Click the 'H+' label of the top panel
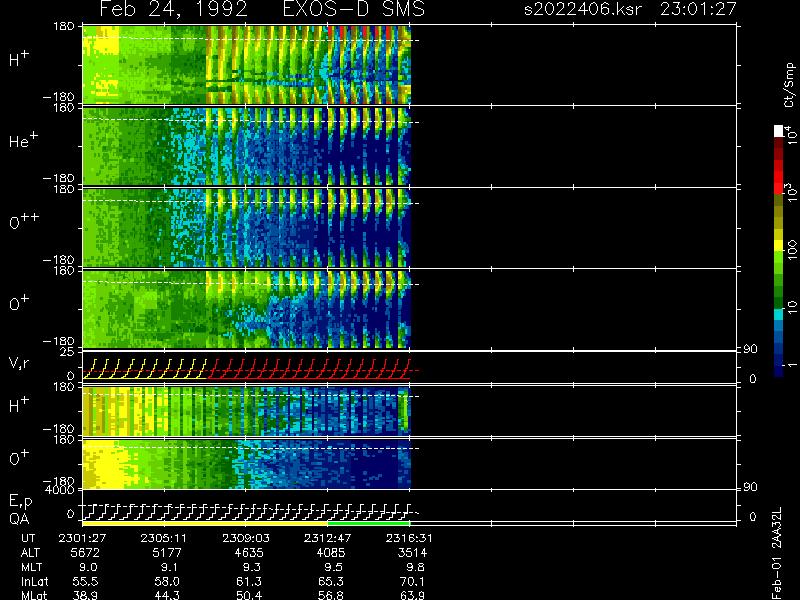 (x=19, y=59)
